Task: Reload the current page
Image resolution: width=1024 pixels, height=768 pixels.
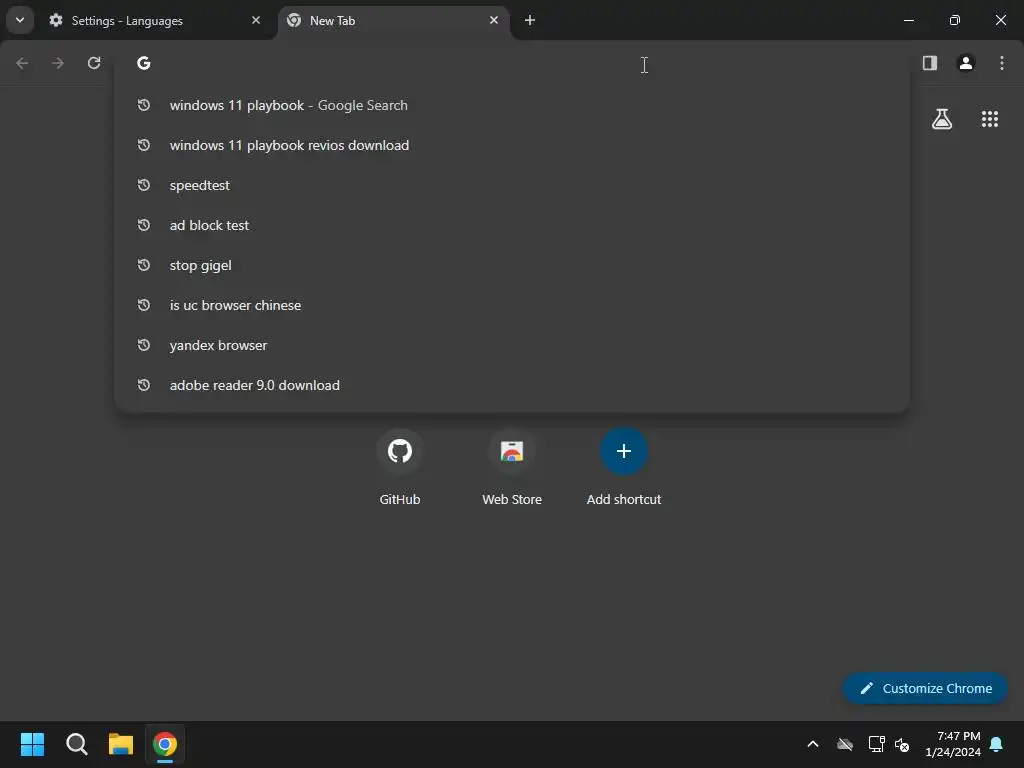Action: coord(94,63)
